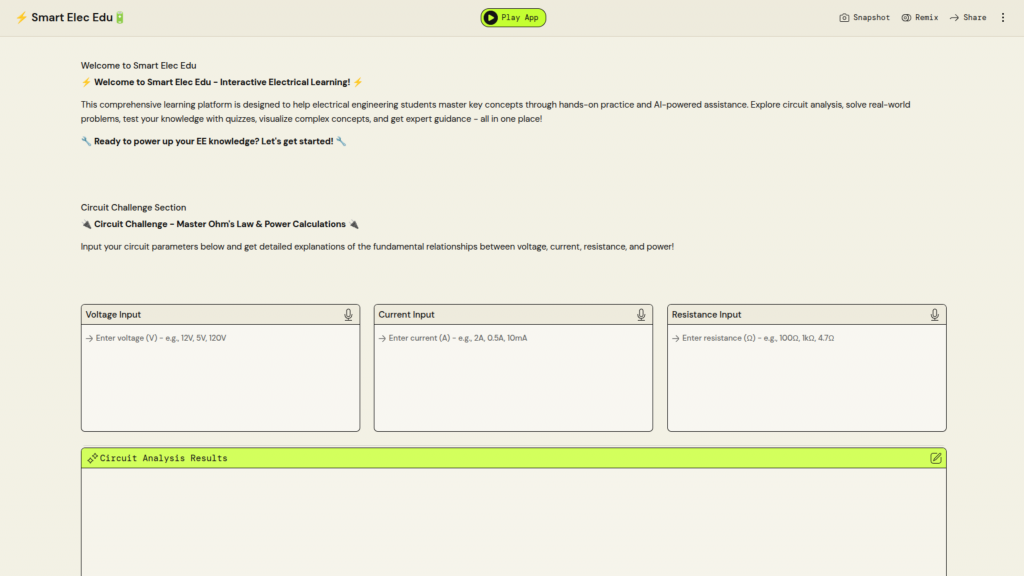Click the Play App button
The image size is (1024, 576).
point(513,18)
